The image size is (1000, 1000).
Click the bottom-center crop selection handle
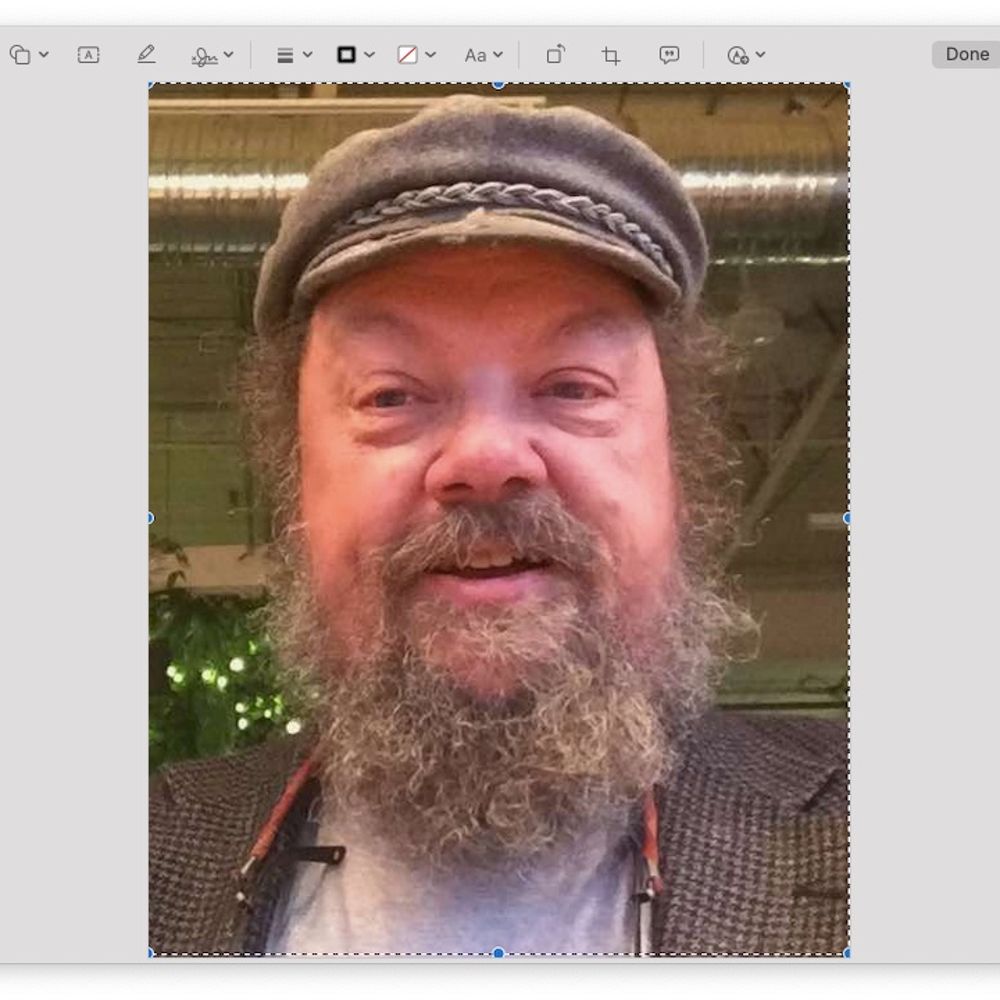pos(499,953)
